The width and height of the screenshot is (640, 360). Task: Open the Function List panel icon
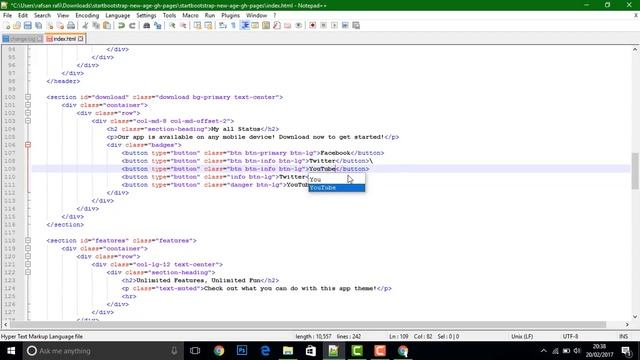pos(277,25)
